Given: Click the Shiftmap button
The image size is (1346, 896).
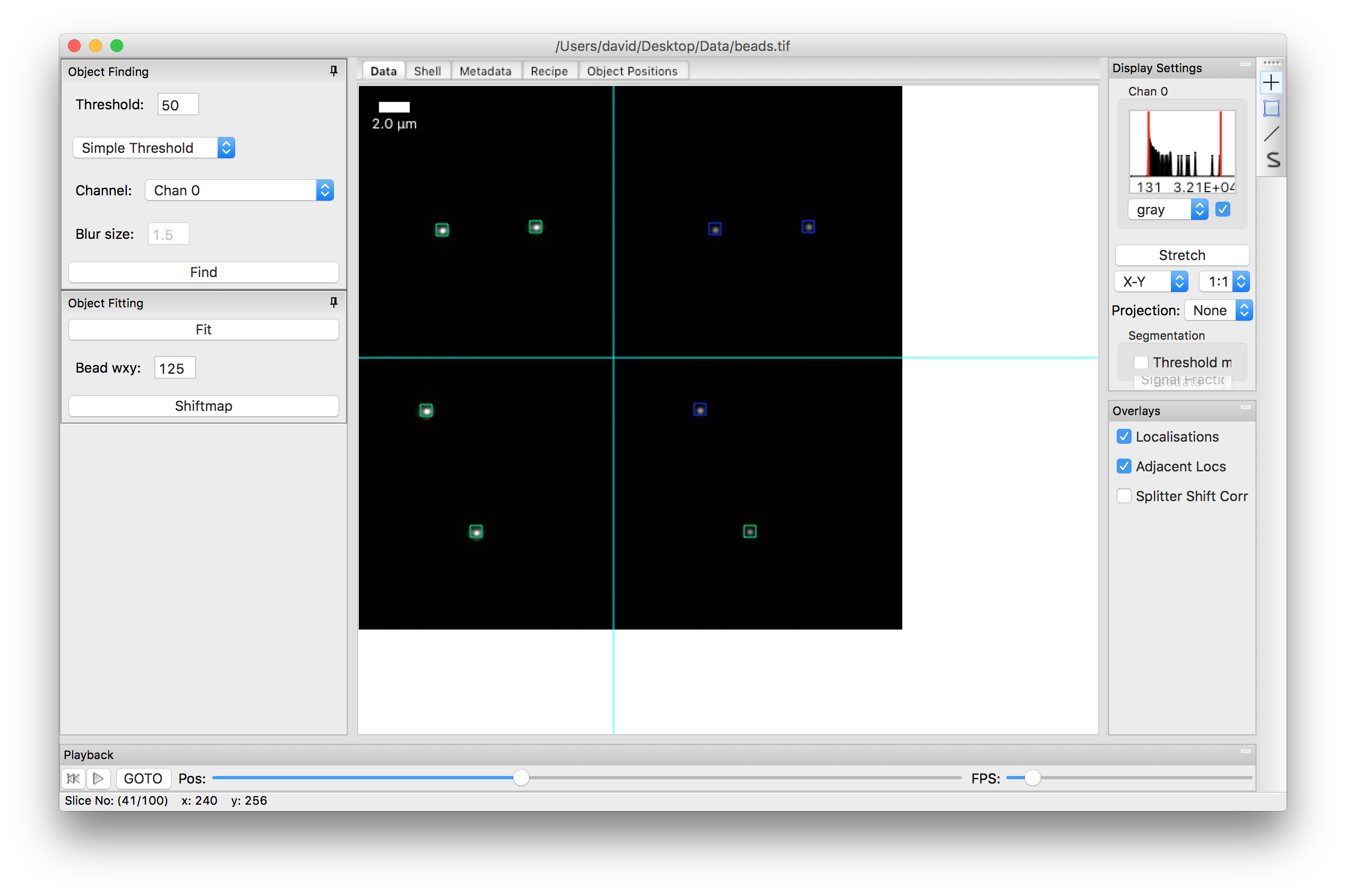Looking at the screenshot, I should [x=203, y=406].
